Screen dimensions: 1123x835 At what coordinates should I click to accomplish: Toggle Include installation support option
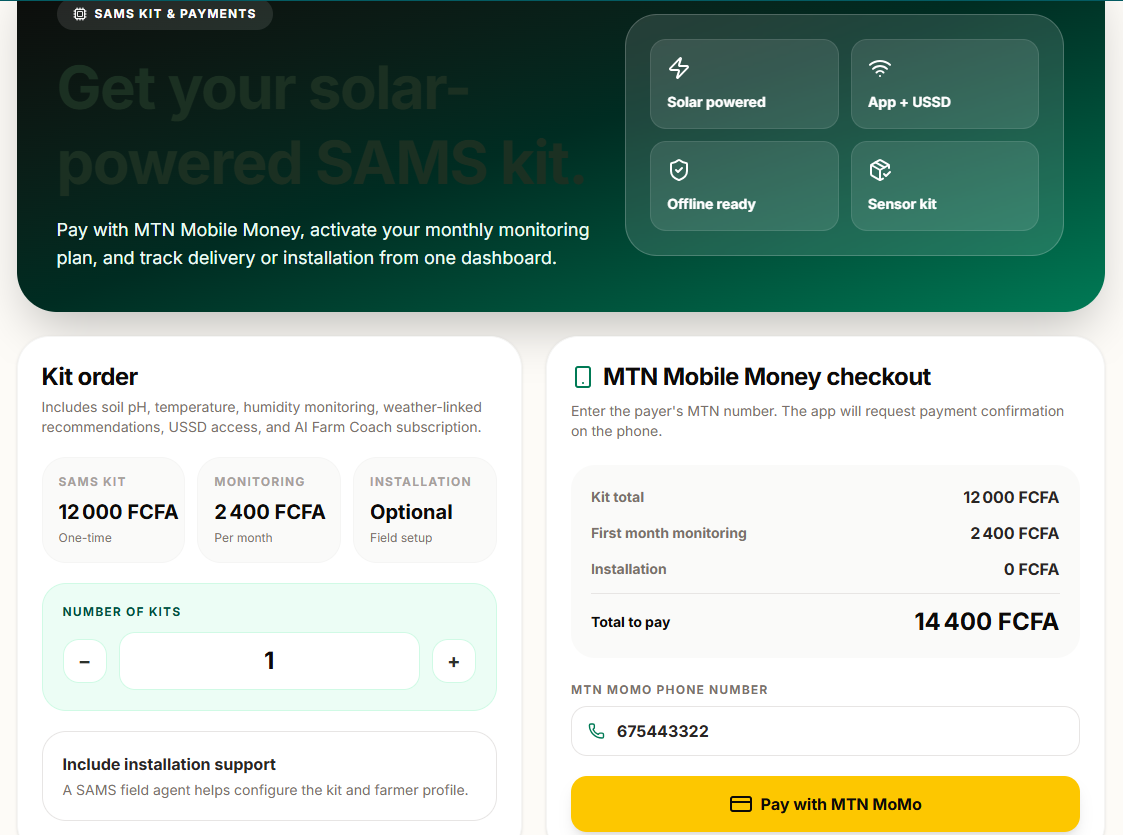pos(269,776)
